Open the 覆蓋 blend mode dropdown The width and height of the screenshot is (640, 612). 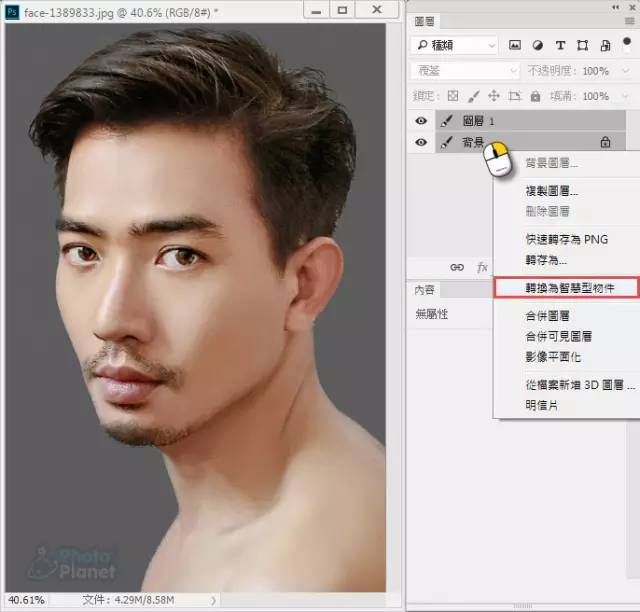coord(465,71)
